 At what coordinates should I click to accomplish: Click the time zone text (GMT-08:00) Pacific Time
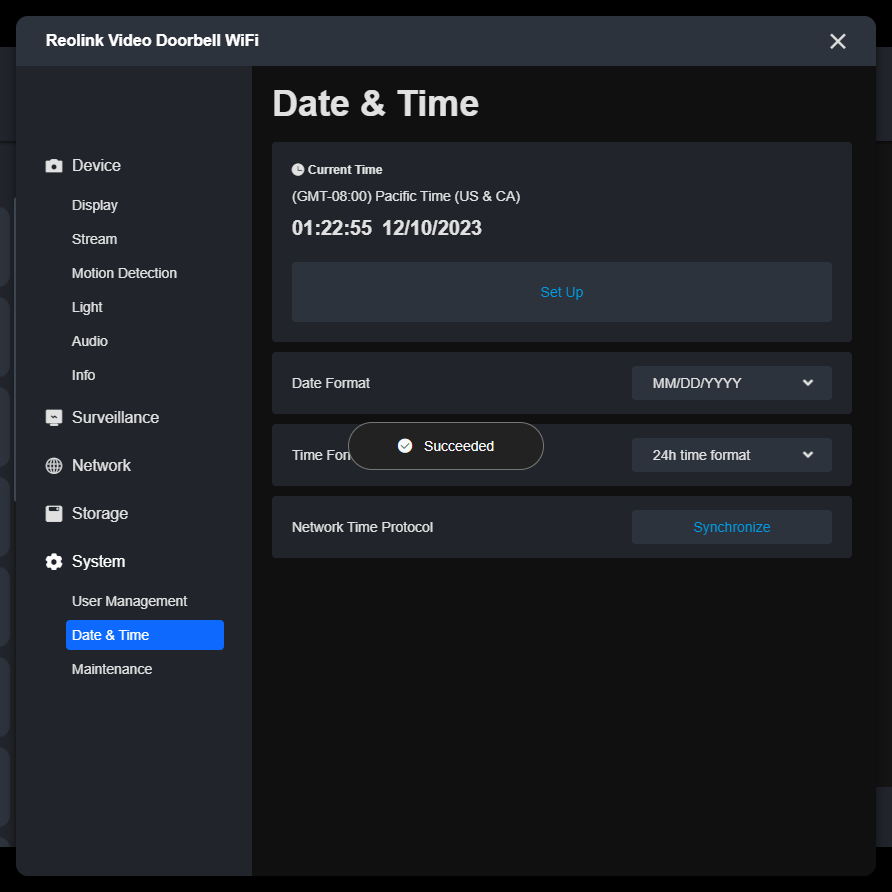point(406,196)
